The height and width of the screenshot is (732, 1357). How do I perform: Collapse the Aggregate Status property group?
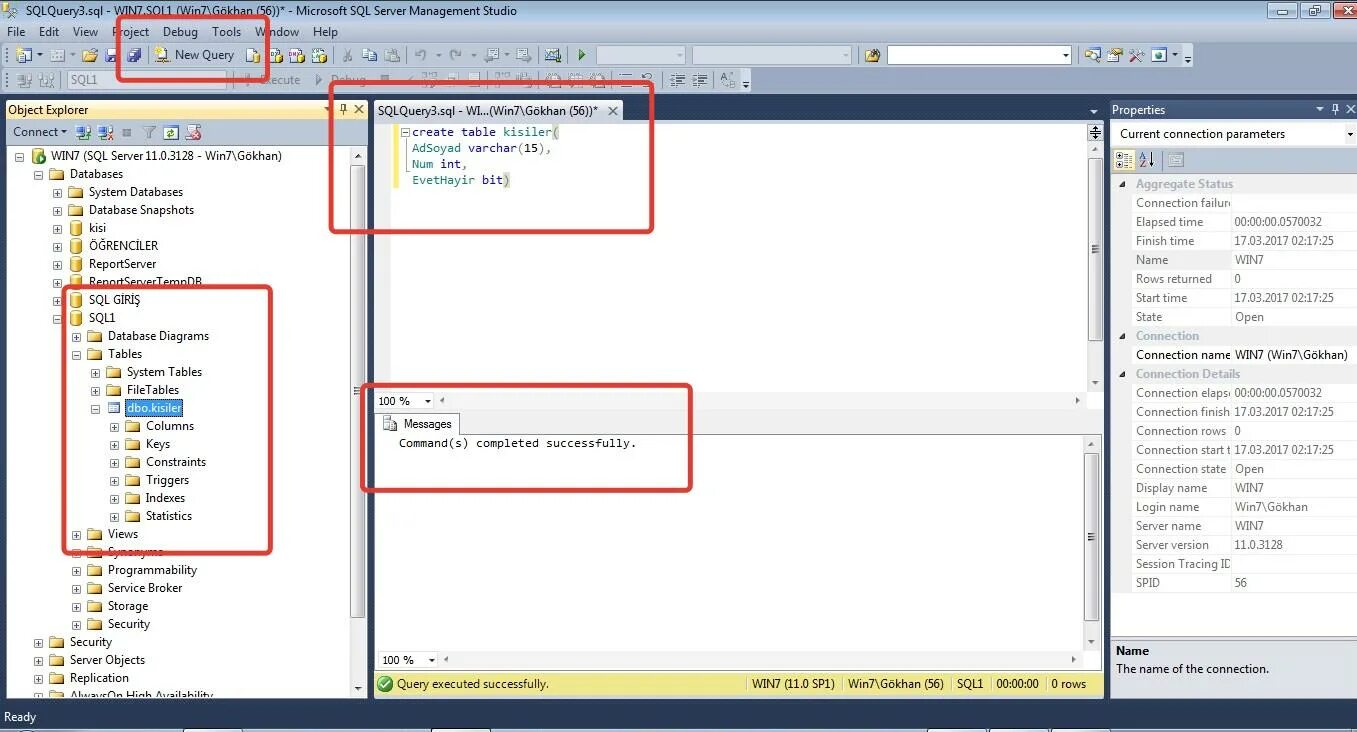pos(1122,184)
